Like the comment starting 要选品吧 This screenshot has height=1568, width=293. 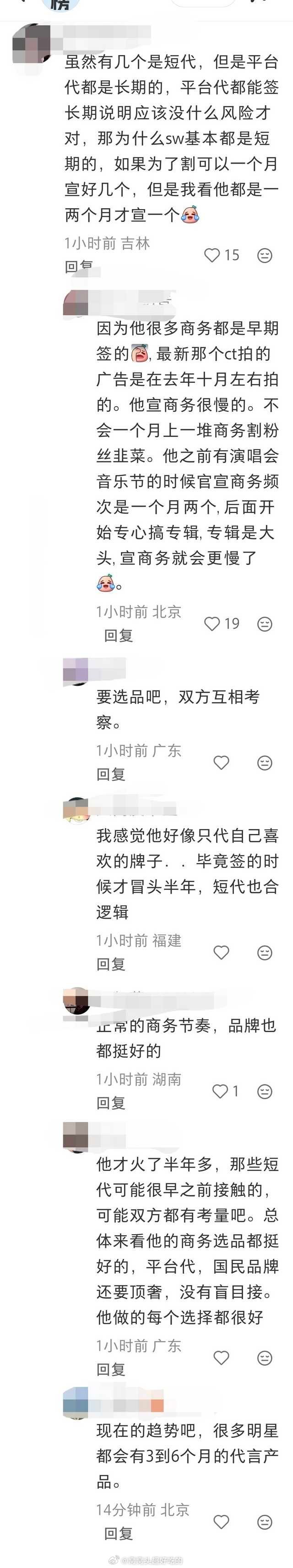coord(221,763)
